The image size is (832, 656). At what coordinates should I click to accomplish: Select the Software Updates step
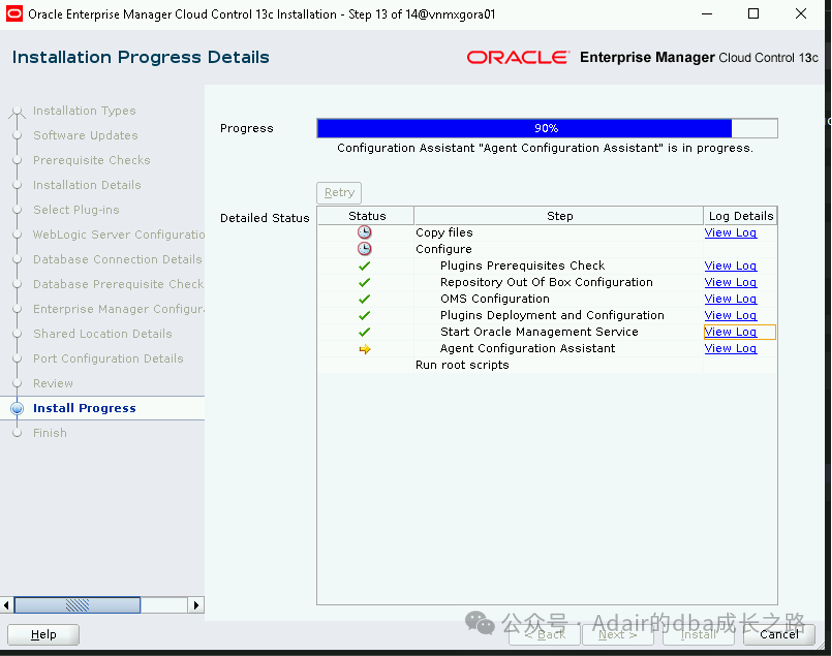point(85,135)
